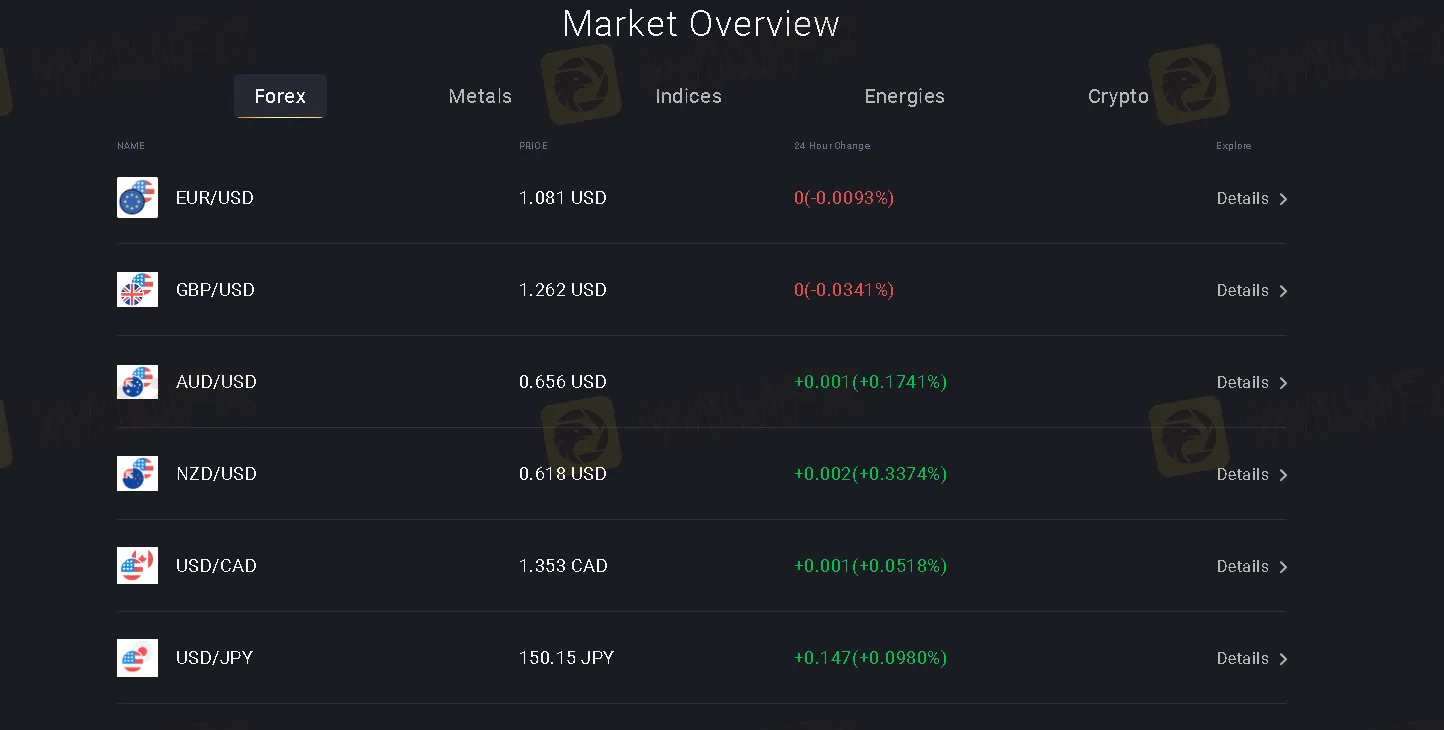Screen dimensions: 1444x730
Task: Open the Energies tab
Action: click(x=904, y=96)
